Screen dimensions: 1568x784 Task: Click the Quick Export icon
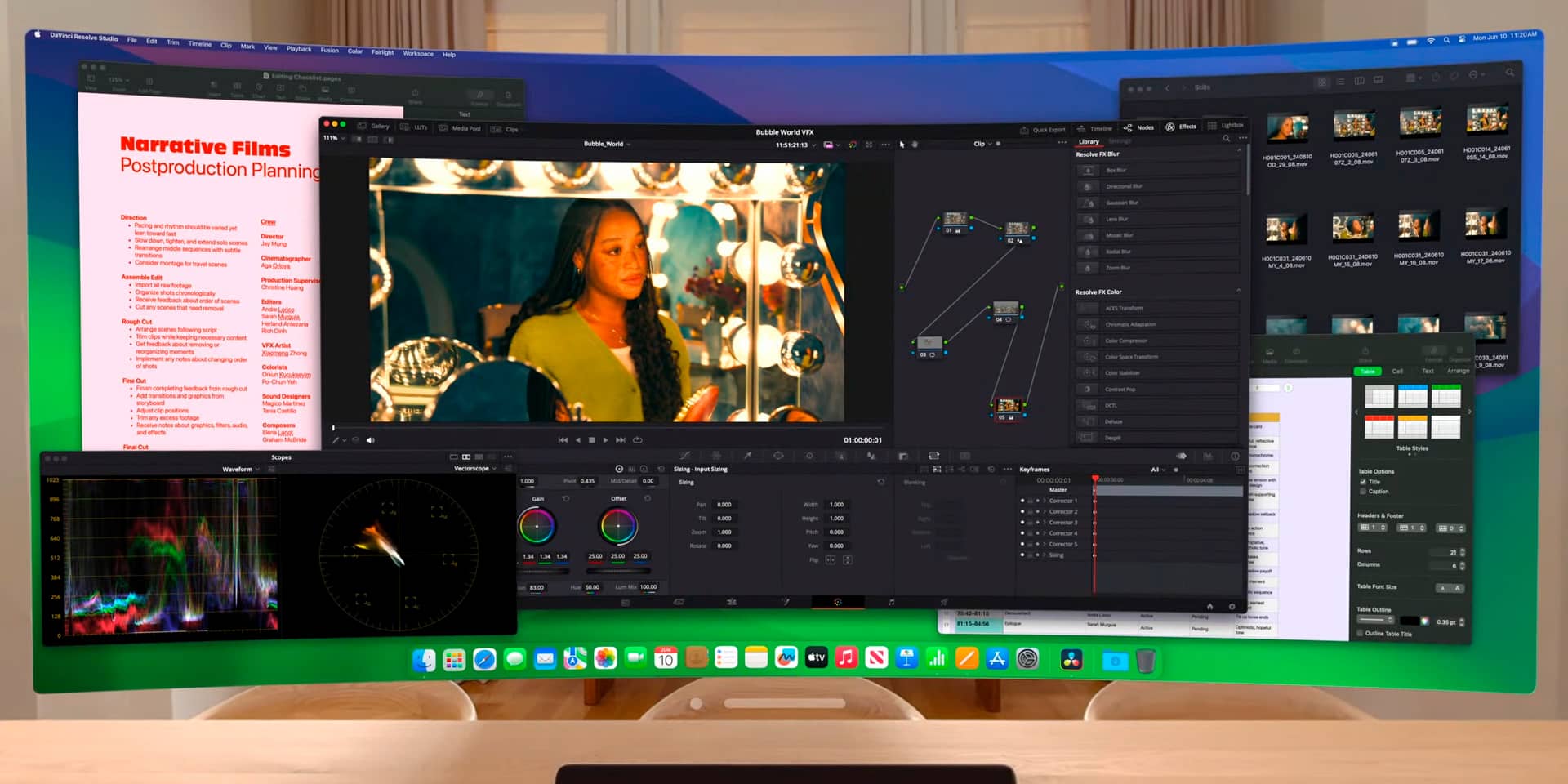coord(1024,130)
